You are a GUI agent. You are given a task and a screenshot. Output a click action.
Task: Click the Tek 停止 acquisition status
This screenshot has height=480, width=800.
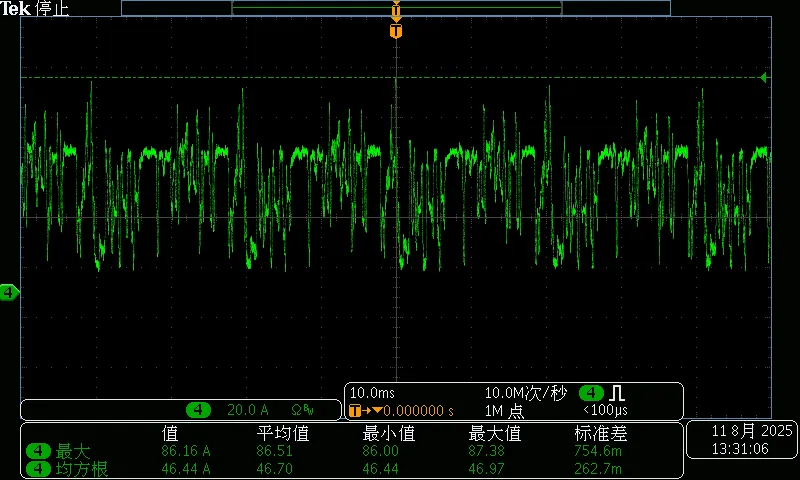pos(35,8)
